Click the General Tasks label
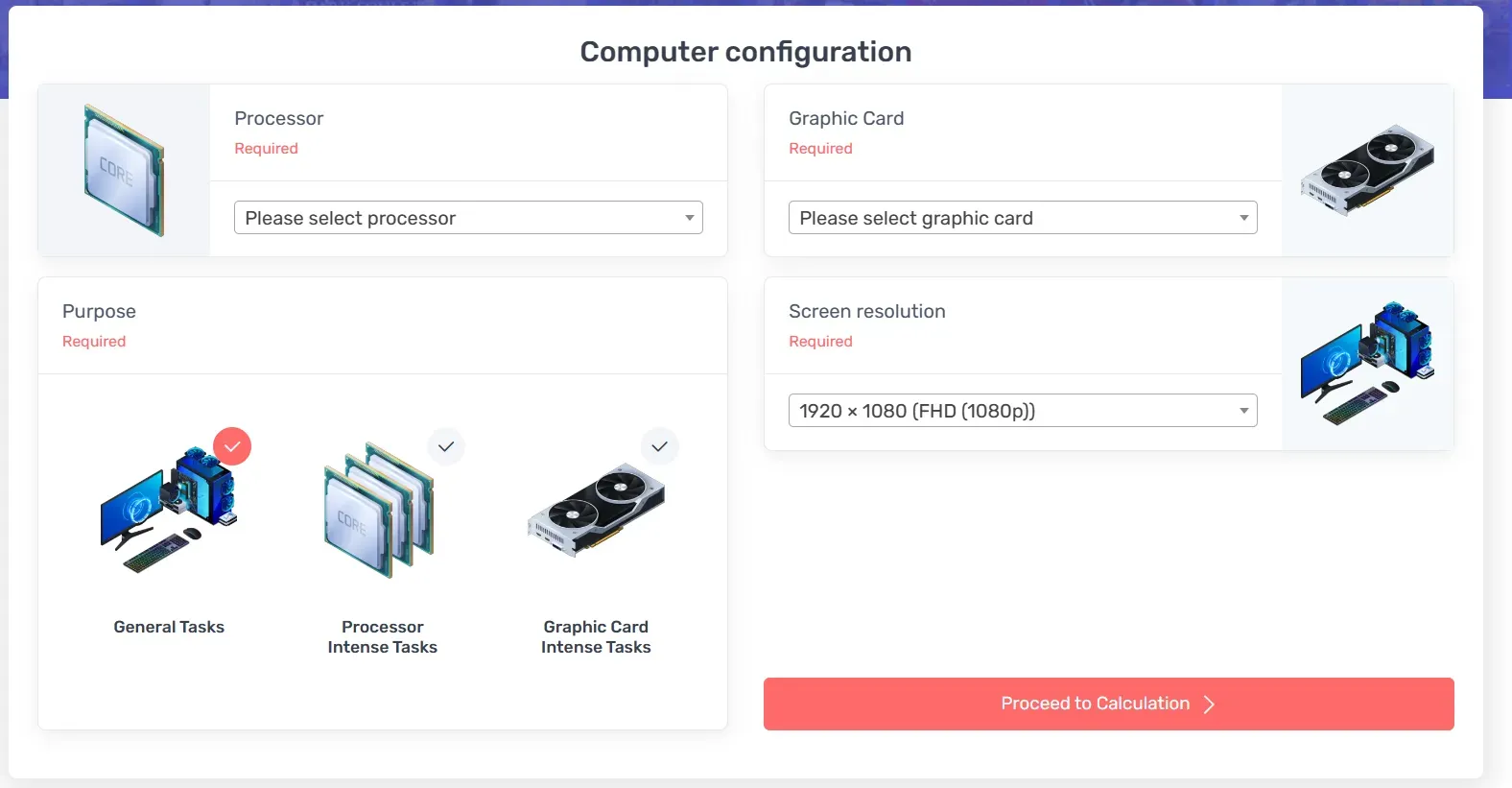The width and height of the screenshot is (1512, 788). (x=169, y=627)
